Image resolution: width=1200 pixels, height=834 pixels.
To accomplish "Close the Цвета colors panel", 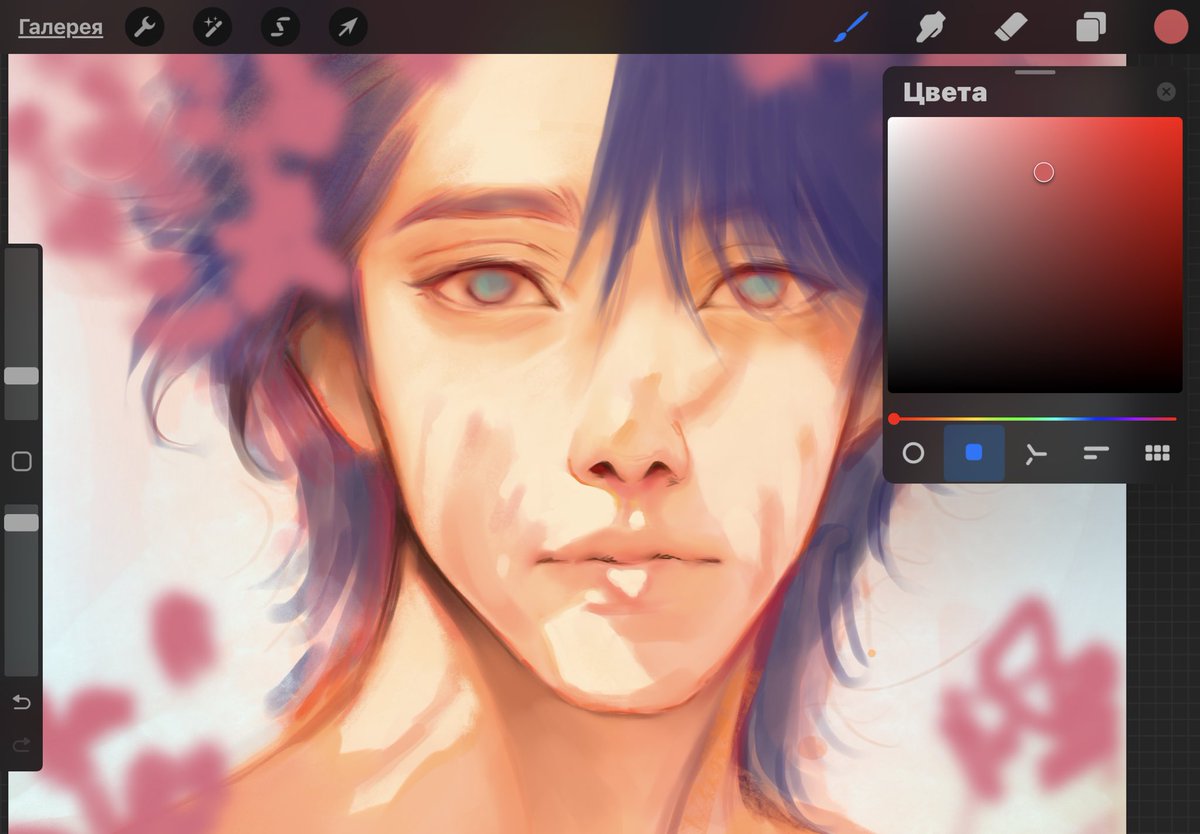I will pos(1166,92).
